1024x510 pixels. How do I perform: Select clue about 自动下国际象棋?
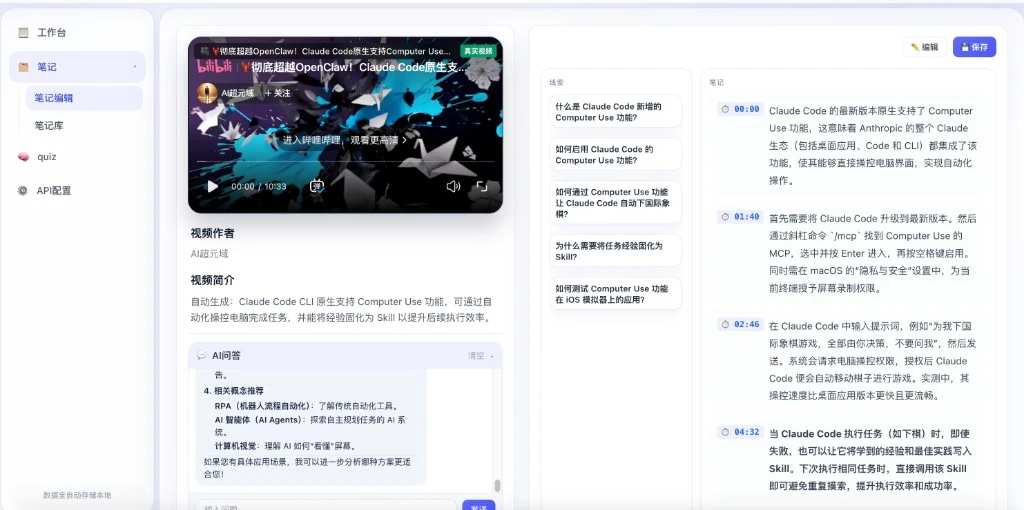(x=615, y=202)
